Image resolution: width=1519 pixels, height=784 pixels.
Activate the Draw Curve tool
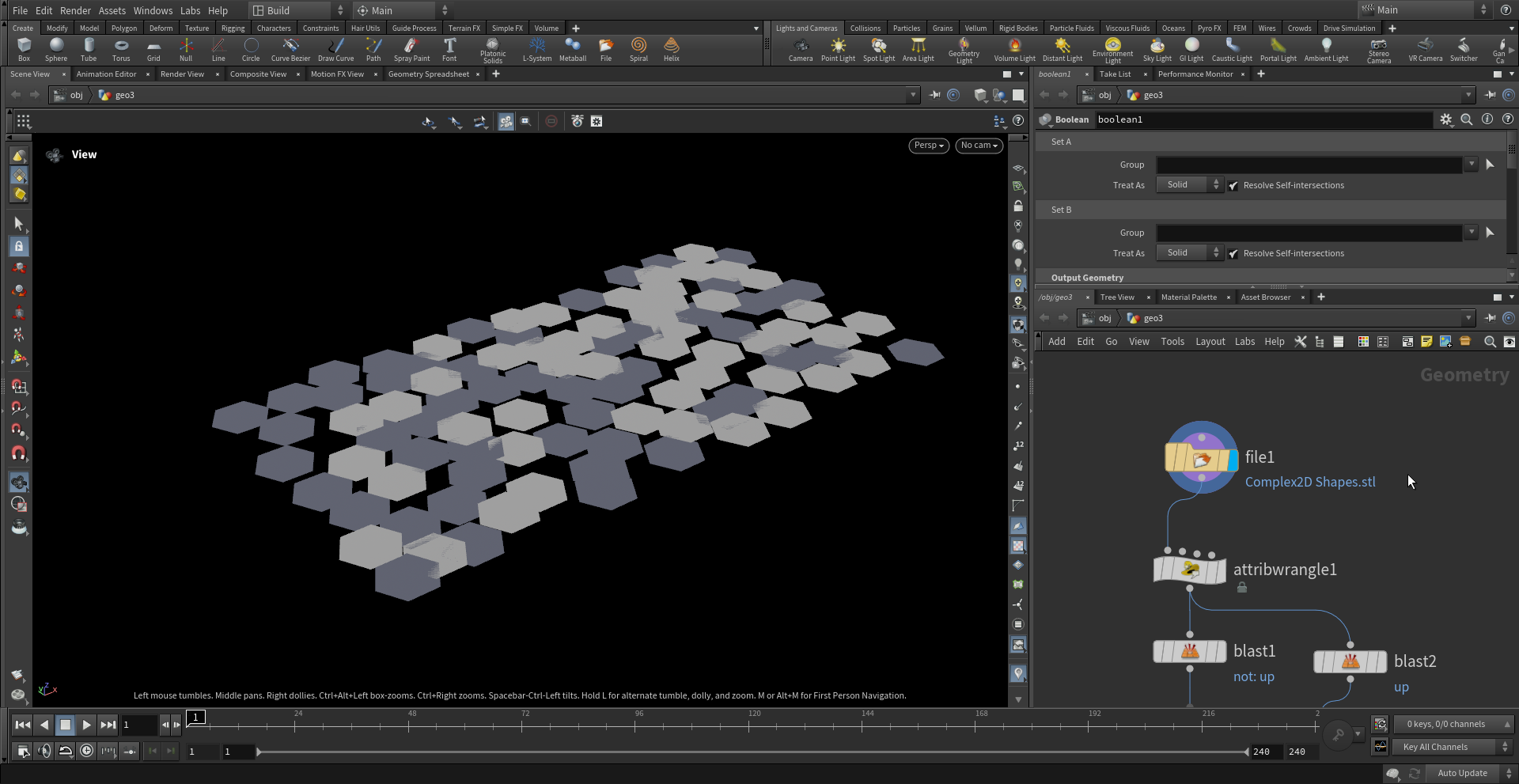click(335, 49)
